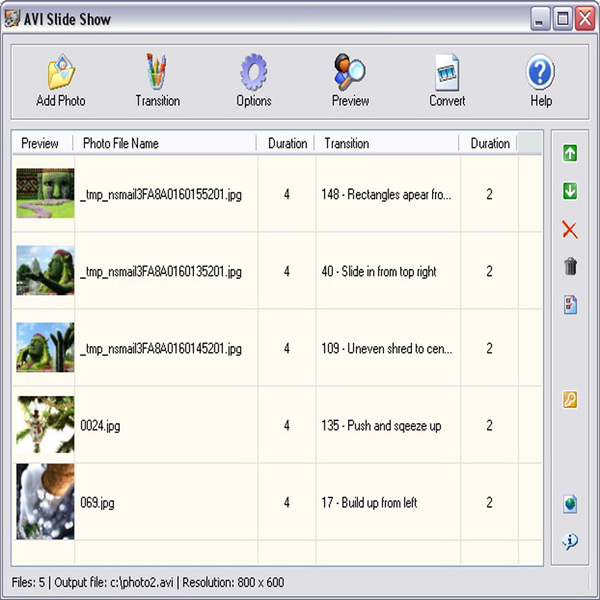Click transition '148 - Rectangles apear fro...'
Image resolution: width=600 pixels, height=600 pixels.
coord(386,194)
